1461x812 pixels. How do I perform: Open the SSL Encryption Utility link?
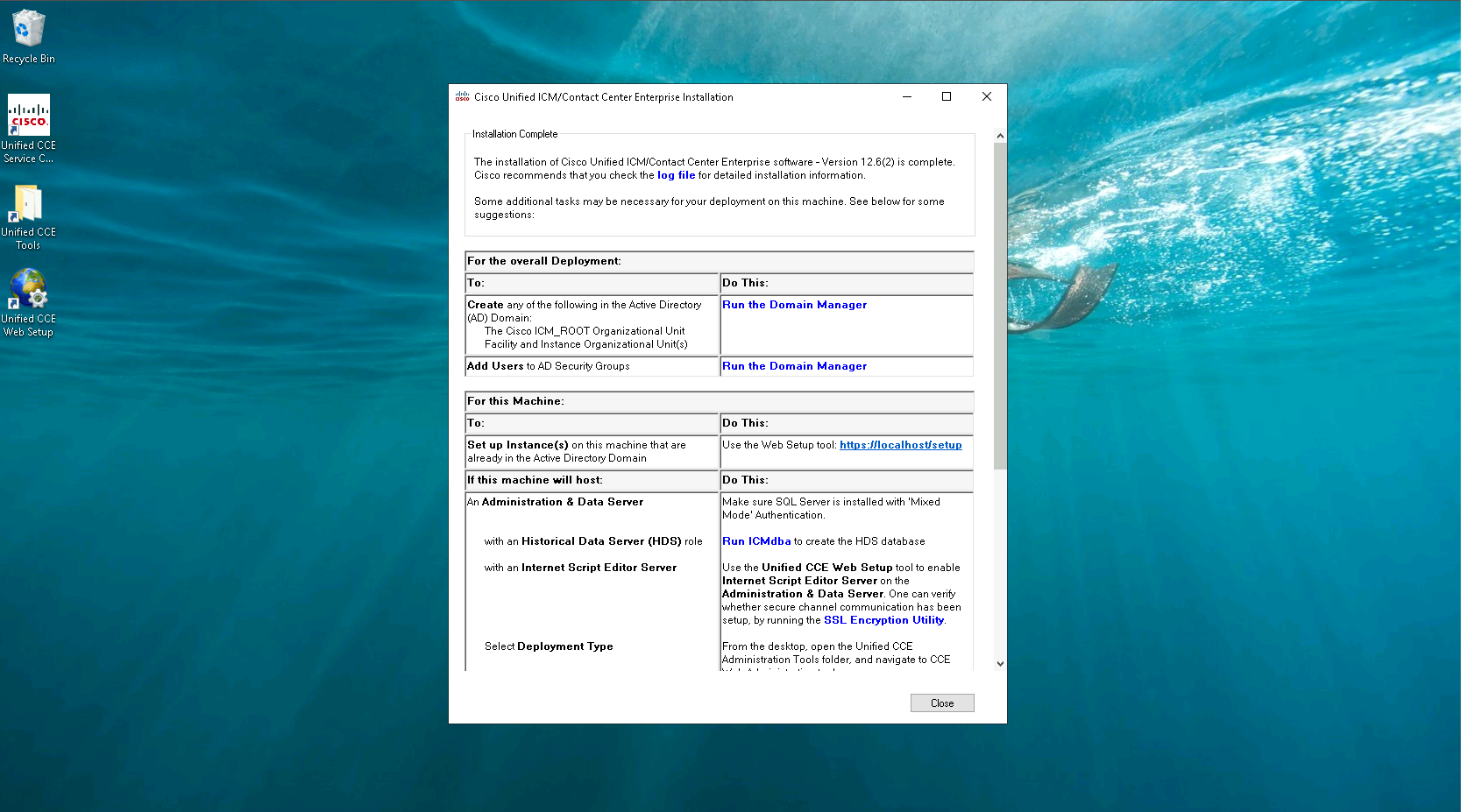[x=883, y=620]
